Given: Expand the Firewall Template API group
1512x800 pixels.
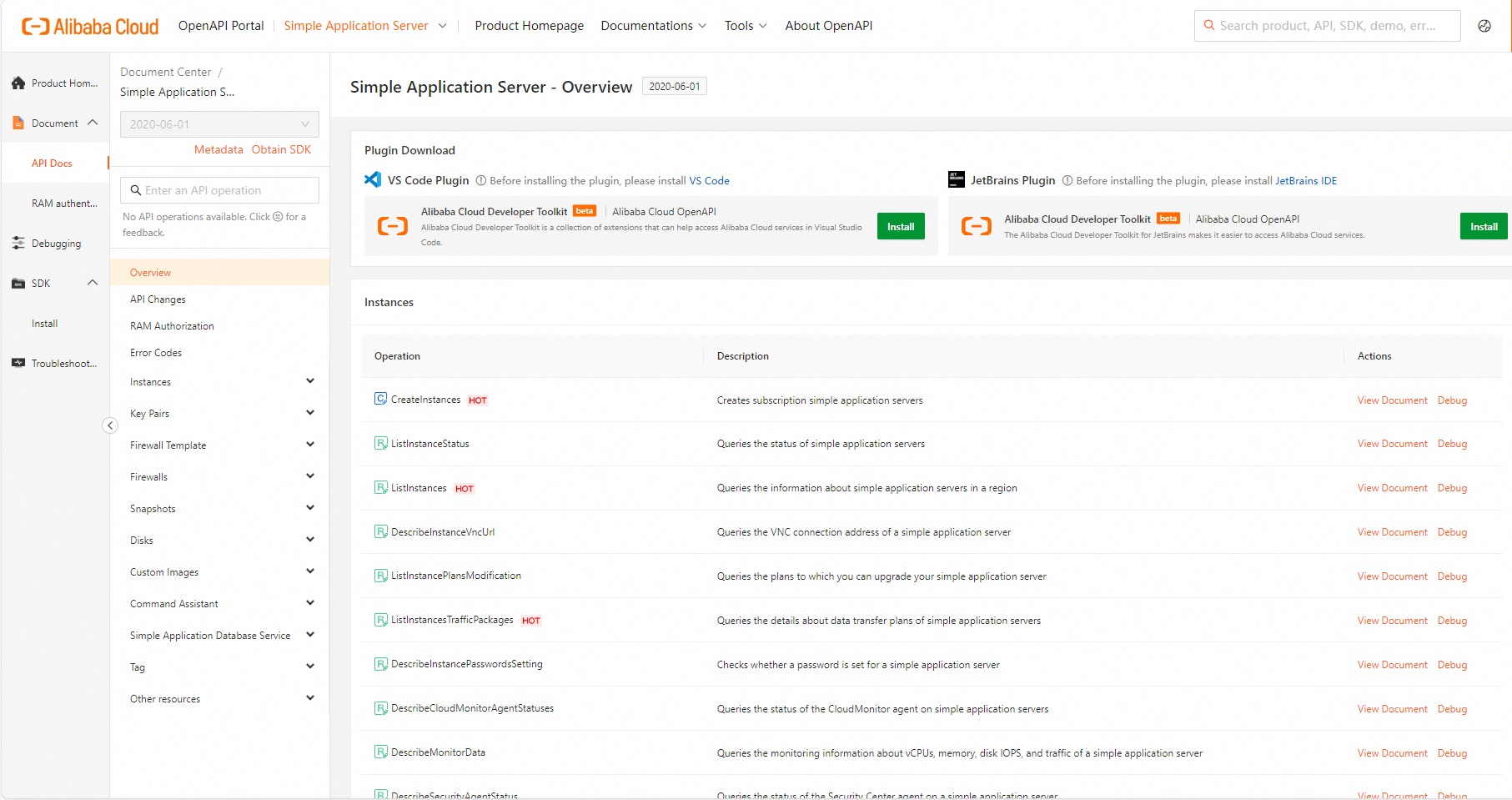Looking at the screenshot, I should click(x=310, y=445).
